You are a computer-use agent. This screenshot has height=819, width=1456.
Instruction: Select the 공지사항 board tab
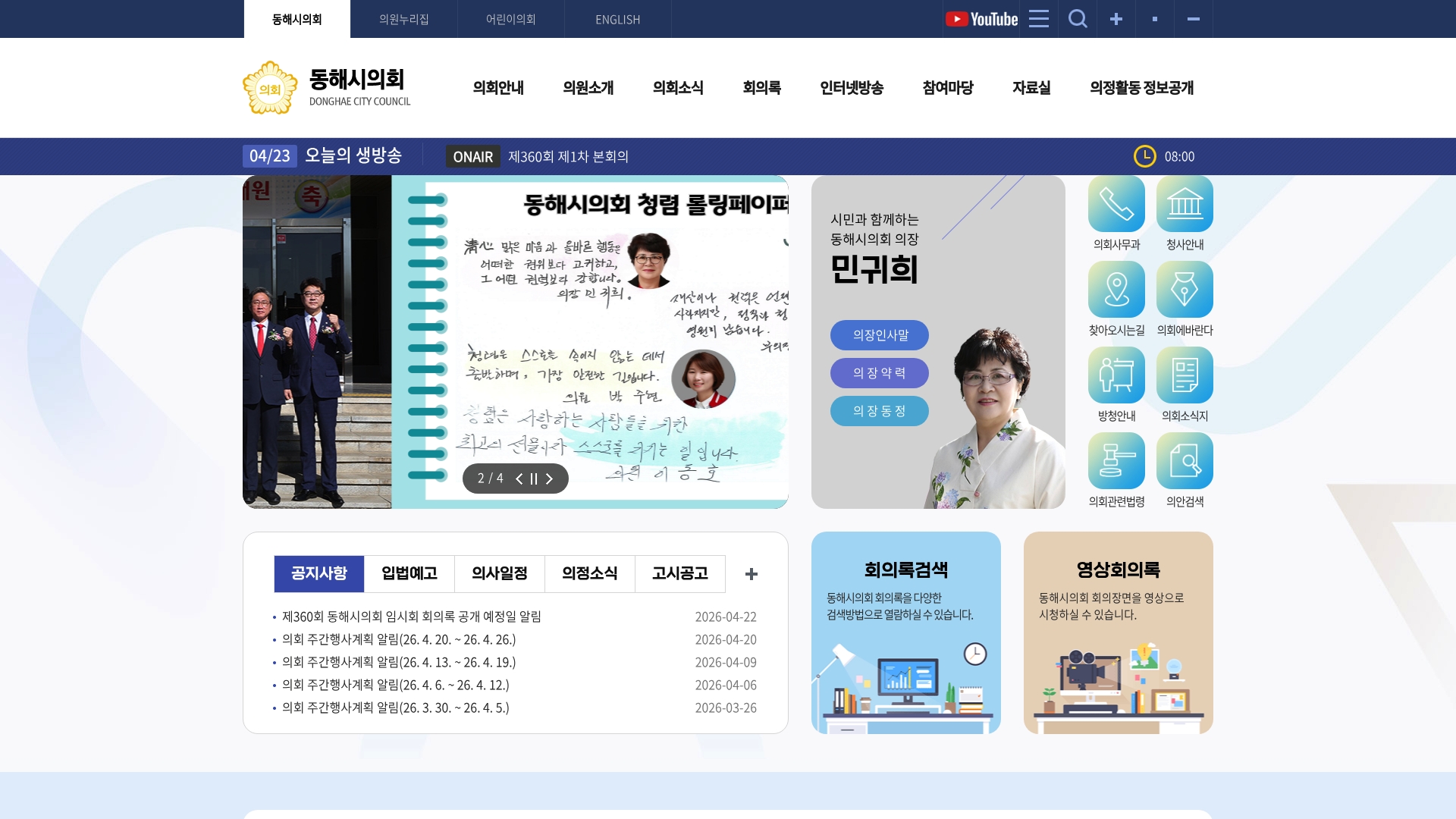(319, 574)
